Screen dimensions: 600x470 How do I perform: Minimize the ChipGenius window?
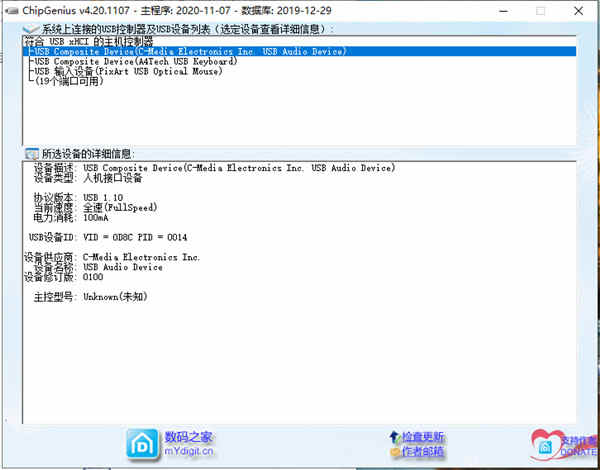(505, 11)
